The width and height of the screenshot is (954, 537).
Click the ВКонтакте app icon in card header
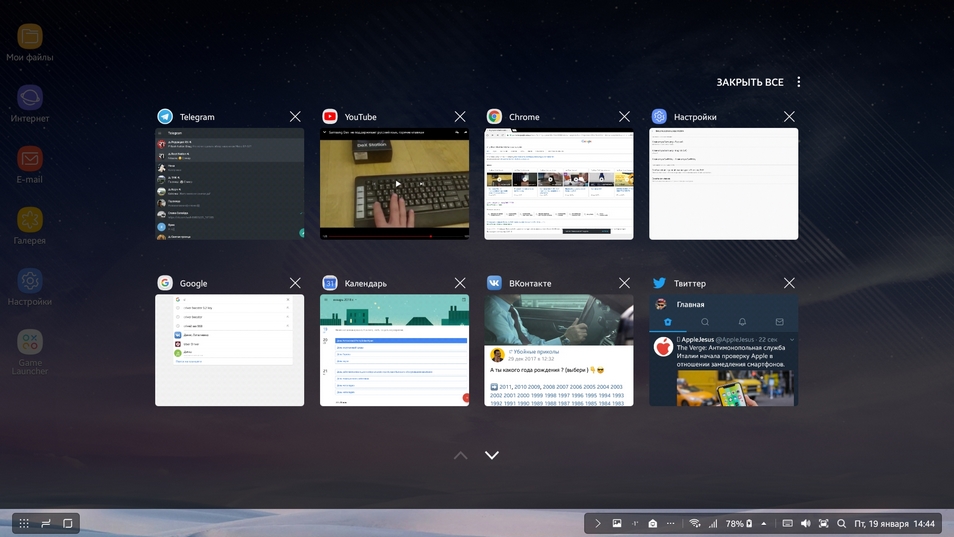pos(494,283)
